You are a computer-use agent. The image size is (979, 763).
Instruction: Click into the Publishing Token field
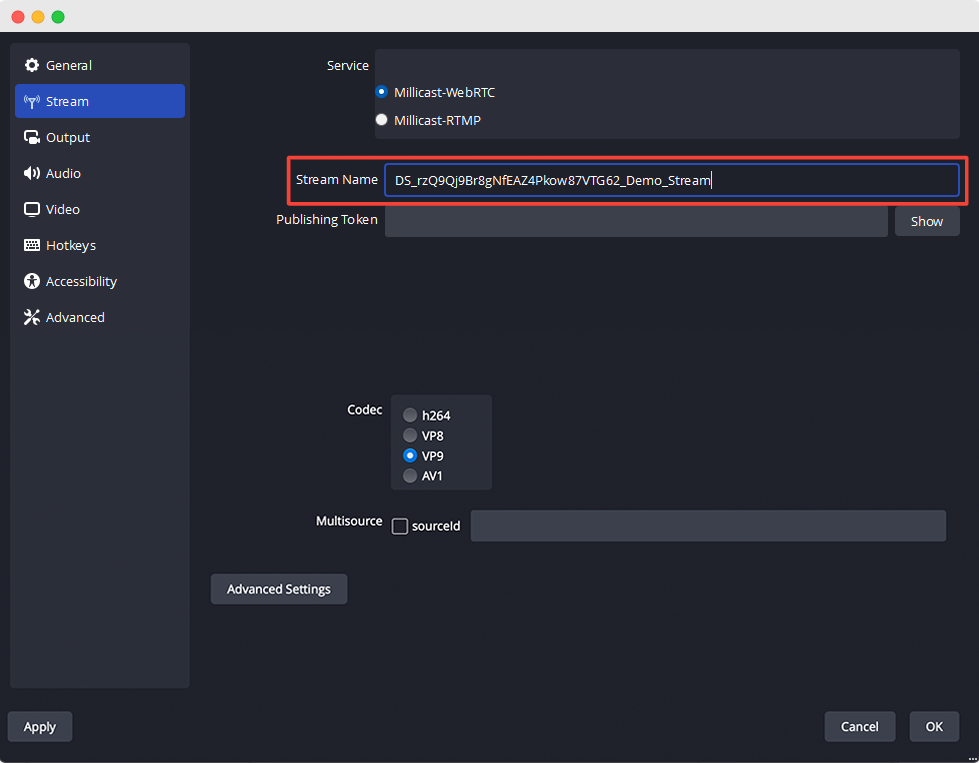(636, 221)
